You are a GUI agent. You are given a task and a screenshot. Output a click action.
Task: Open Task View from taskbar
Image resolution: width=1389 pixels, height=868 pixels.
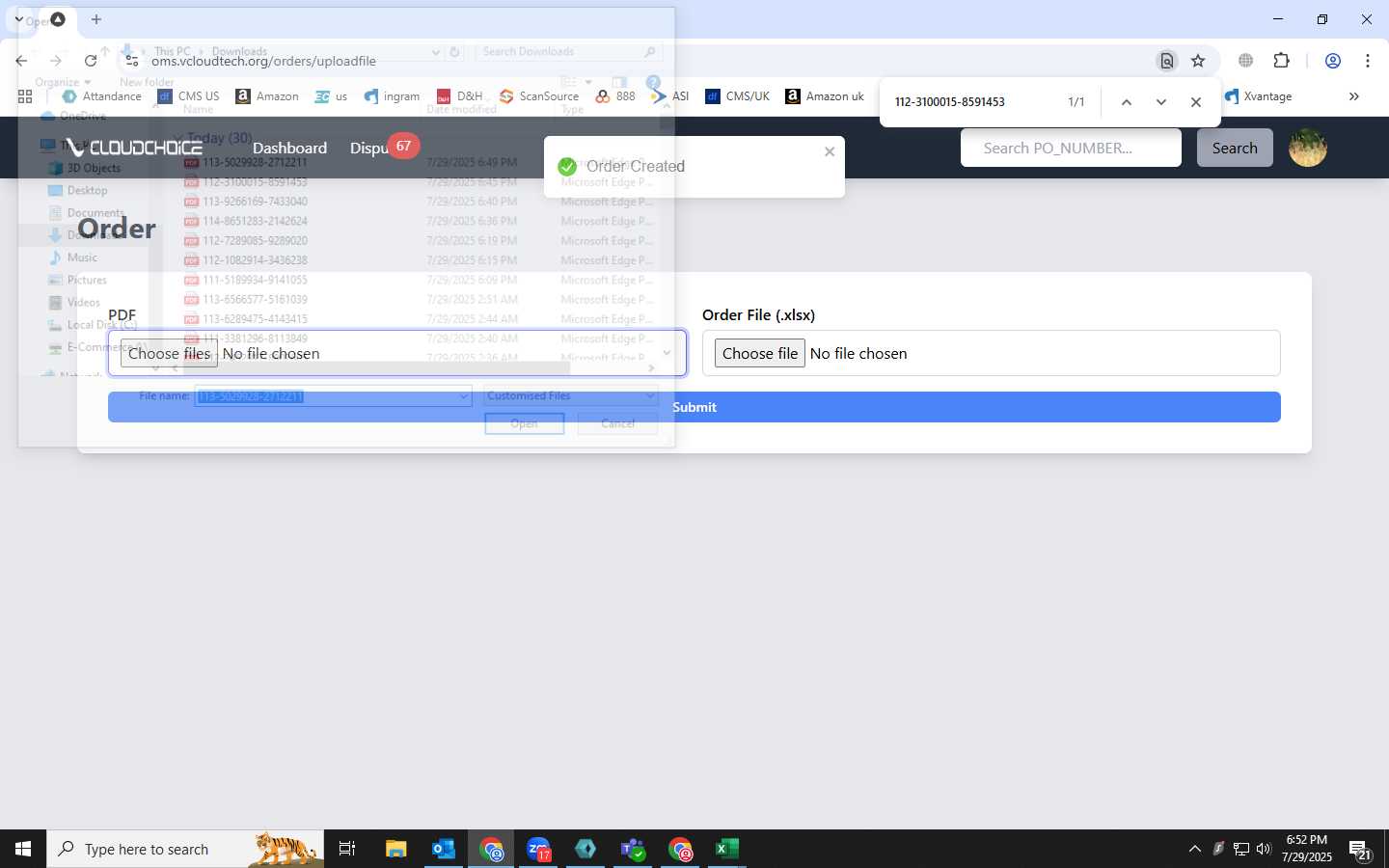pos(347,849)
